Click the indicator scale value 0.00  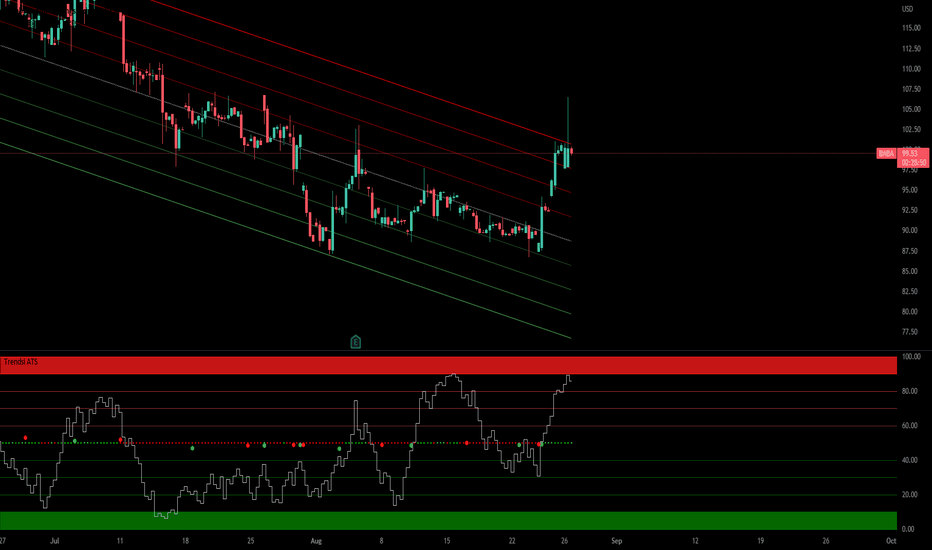(x=908, y=529)
